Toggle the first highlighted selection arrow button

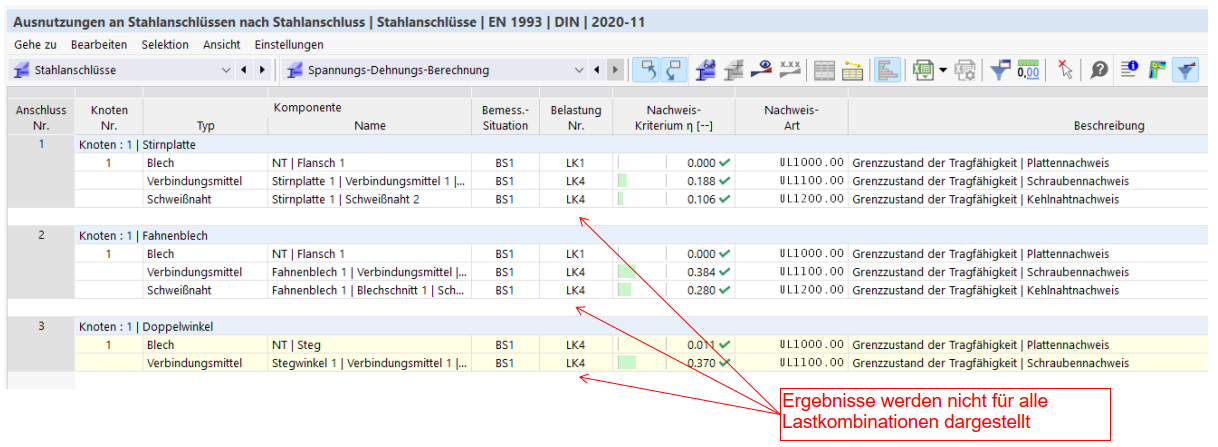(x=650, y=70)
